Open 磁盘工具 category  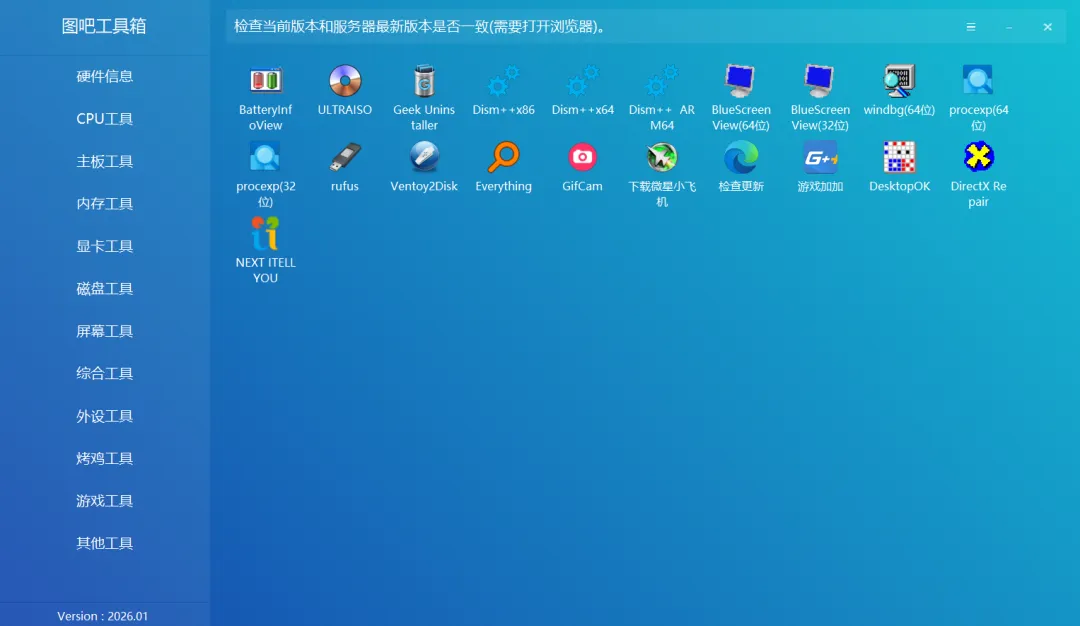[x=105, y=289]
